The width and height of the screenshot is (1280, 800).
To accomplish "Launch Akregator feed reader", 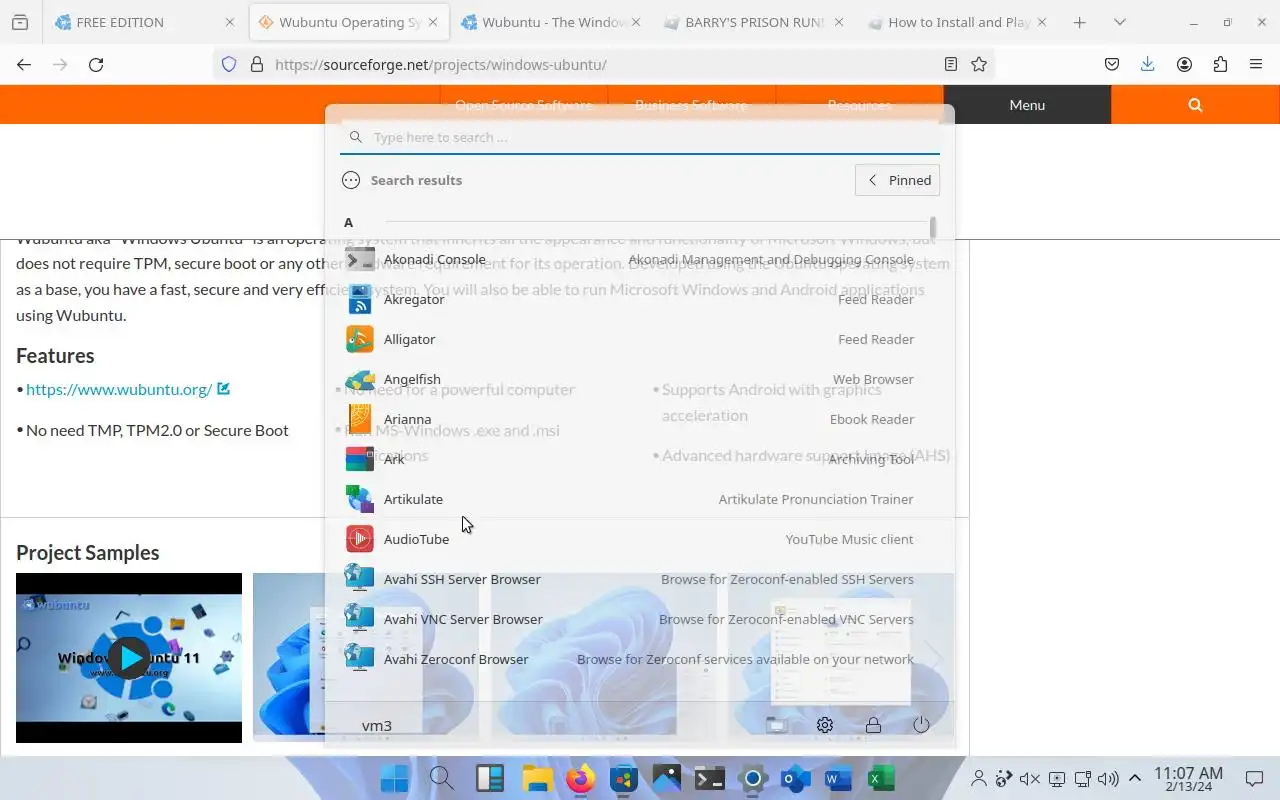I will [630, 299].
